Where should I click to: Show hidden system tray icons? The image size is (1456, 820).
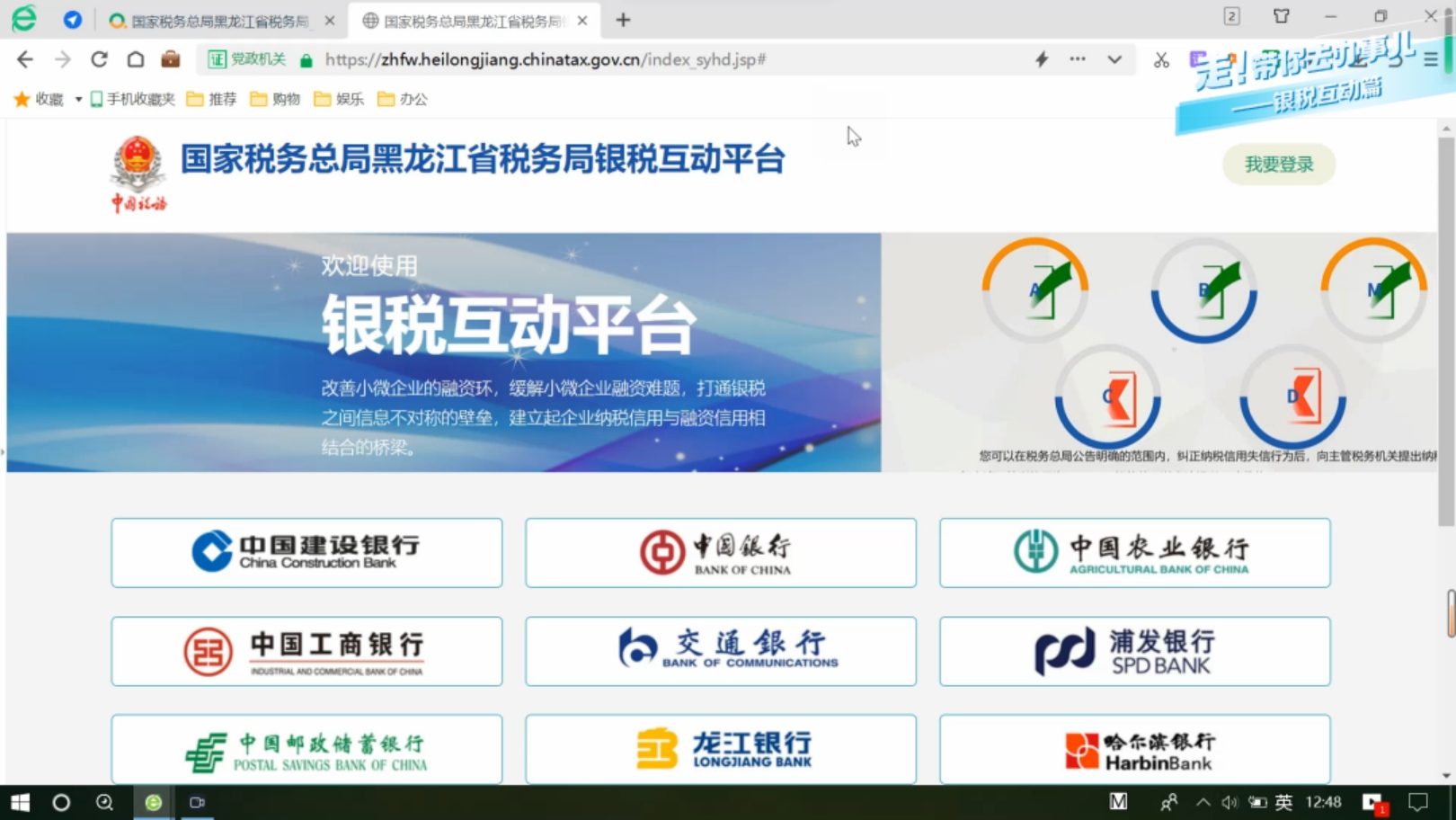[1203, 802]
